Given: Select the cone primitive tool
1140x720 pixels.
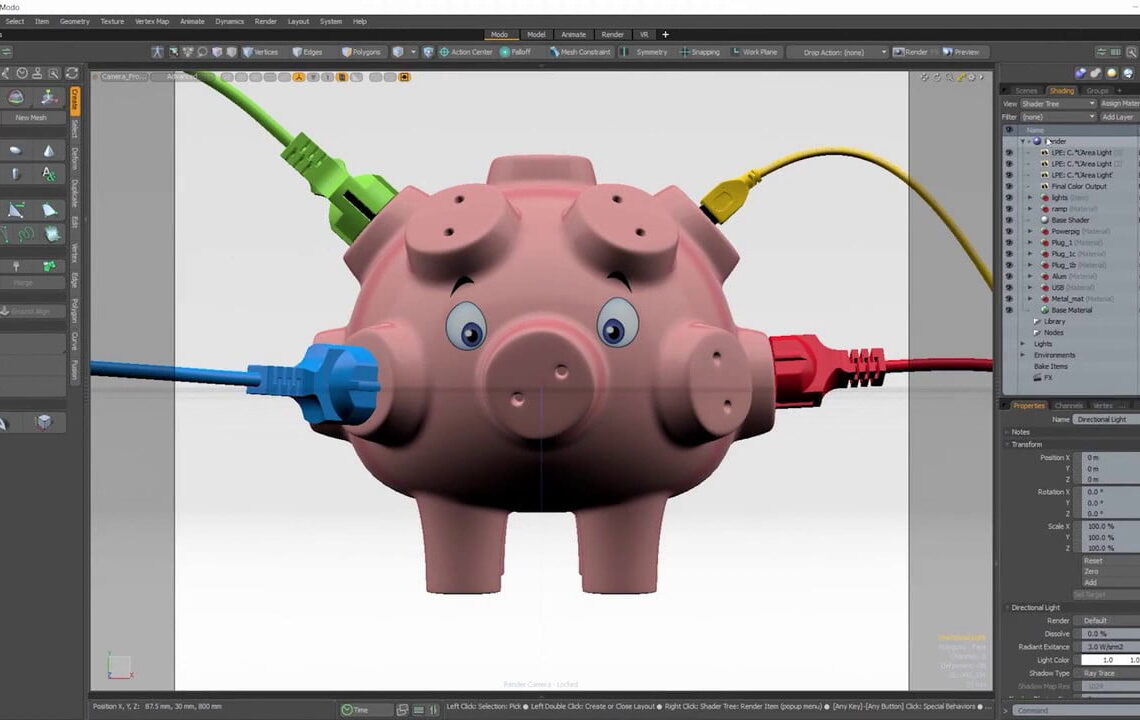Looking at the screenshot, I should pos(48,149).
